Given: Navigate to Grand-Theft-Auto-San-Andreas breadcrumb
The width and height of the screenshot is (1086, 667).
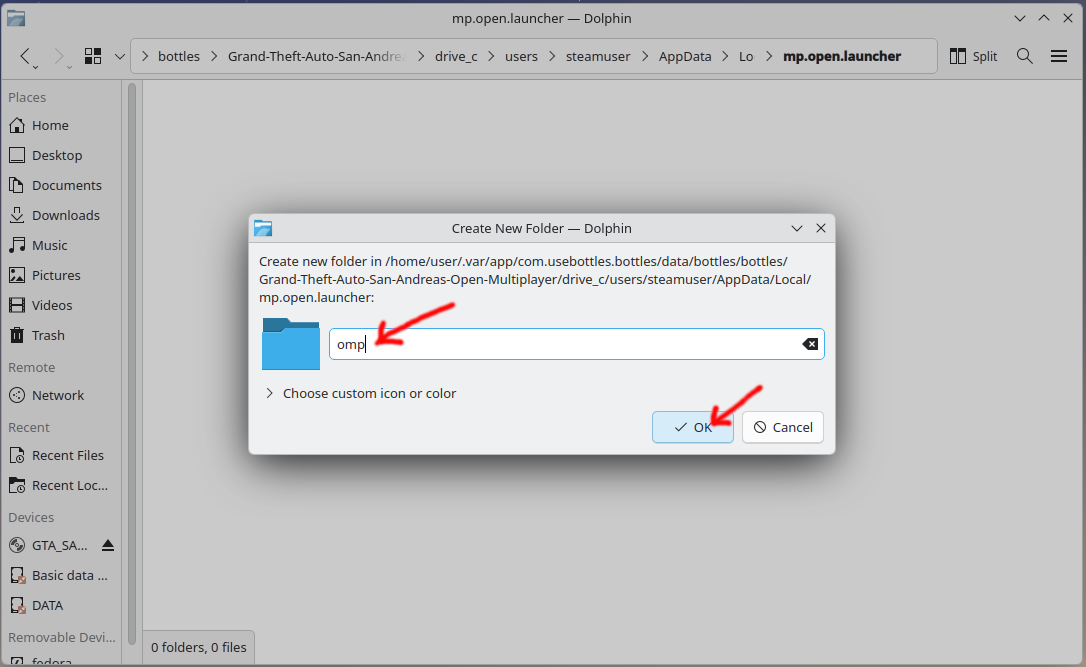Looking at the screenshot, I should 317,56.
